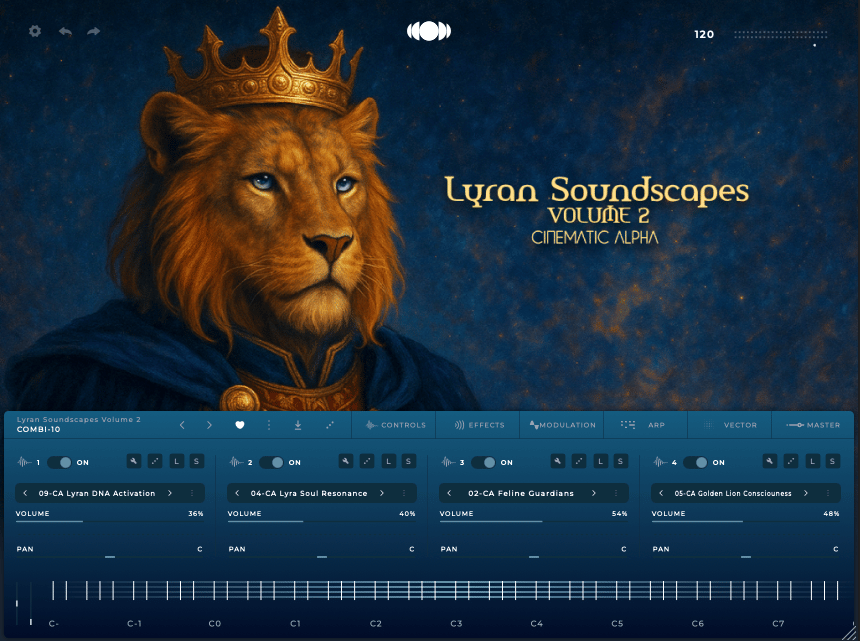
Task: Randomize layer 3 sound
Action: click(x=579, y=461)
